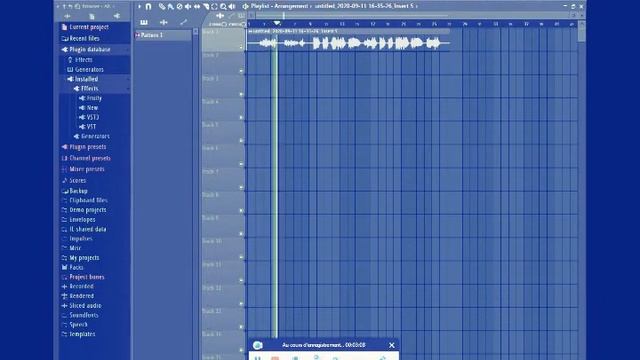
Task: Select the audio clip waveform on Track 1
Action: [348, 43]
